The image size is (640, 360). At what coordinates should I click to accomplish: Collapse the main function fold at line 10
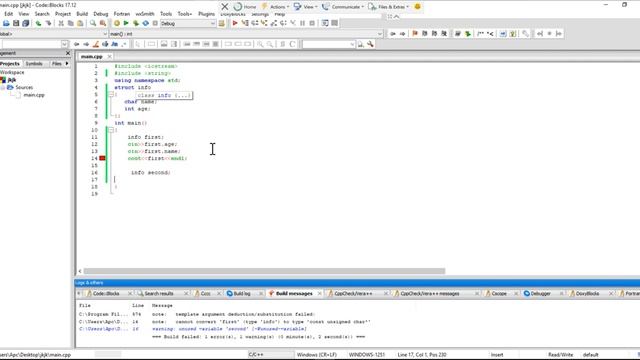coord(111,130)
